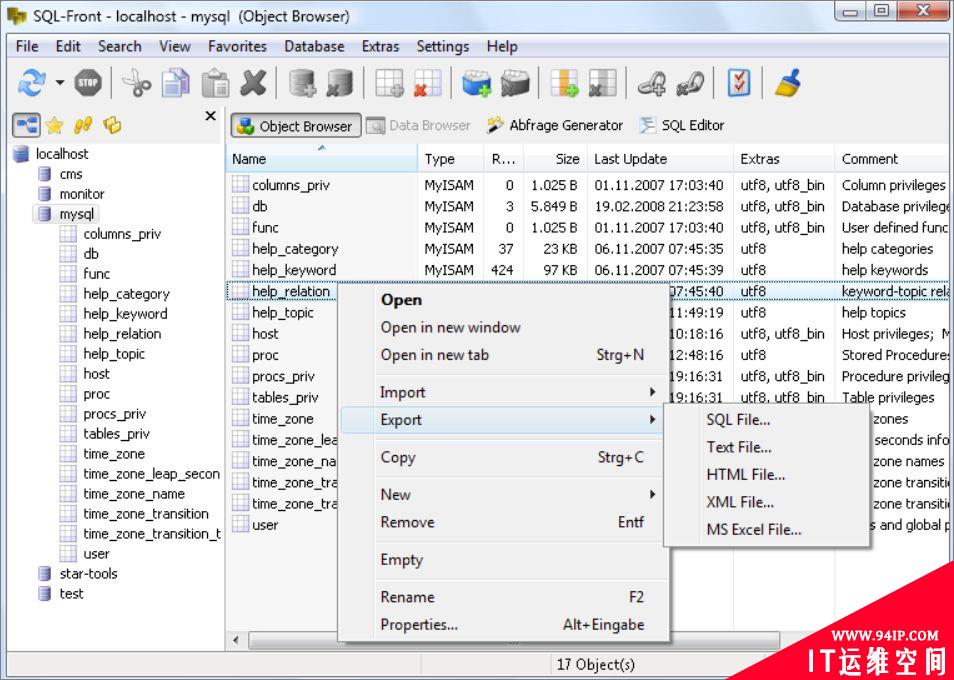
Task: Open the Database menu
Action: tap(314, 46)
